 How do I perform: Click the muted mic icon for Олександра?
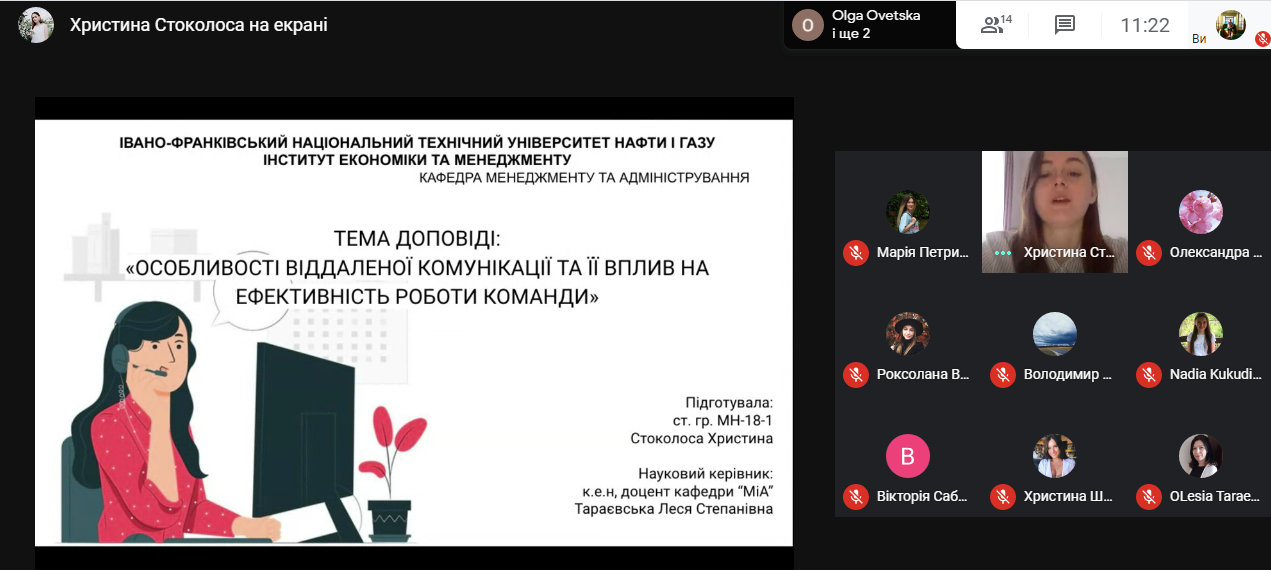(1149, 252)
